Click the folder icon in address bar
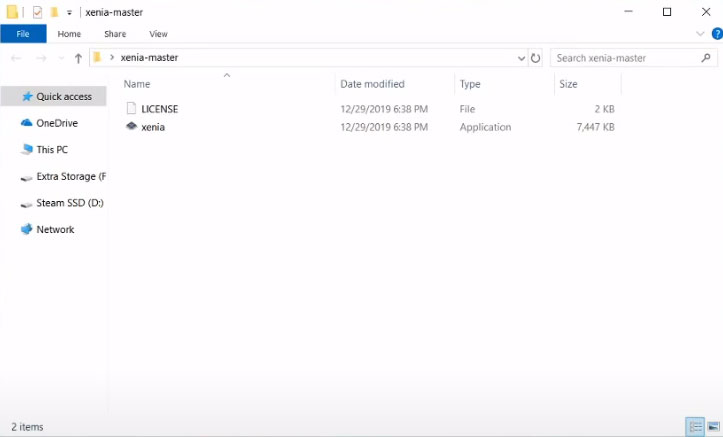 pos(97,58)
